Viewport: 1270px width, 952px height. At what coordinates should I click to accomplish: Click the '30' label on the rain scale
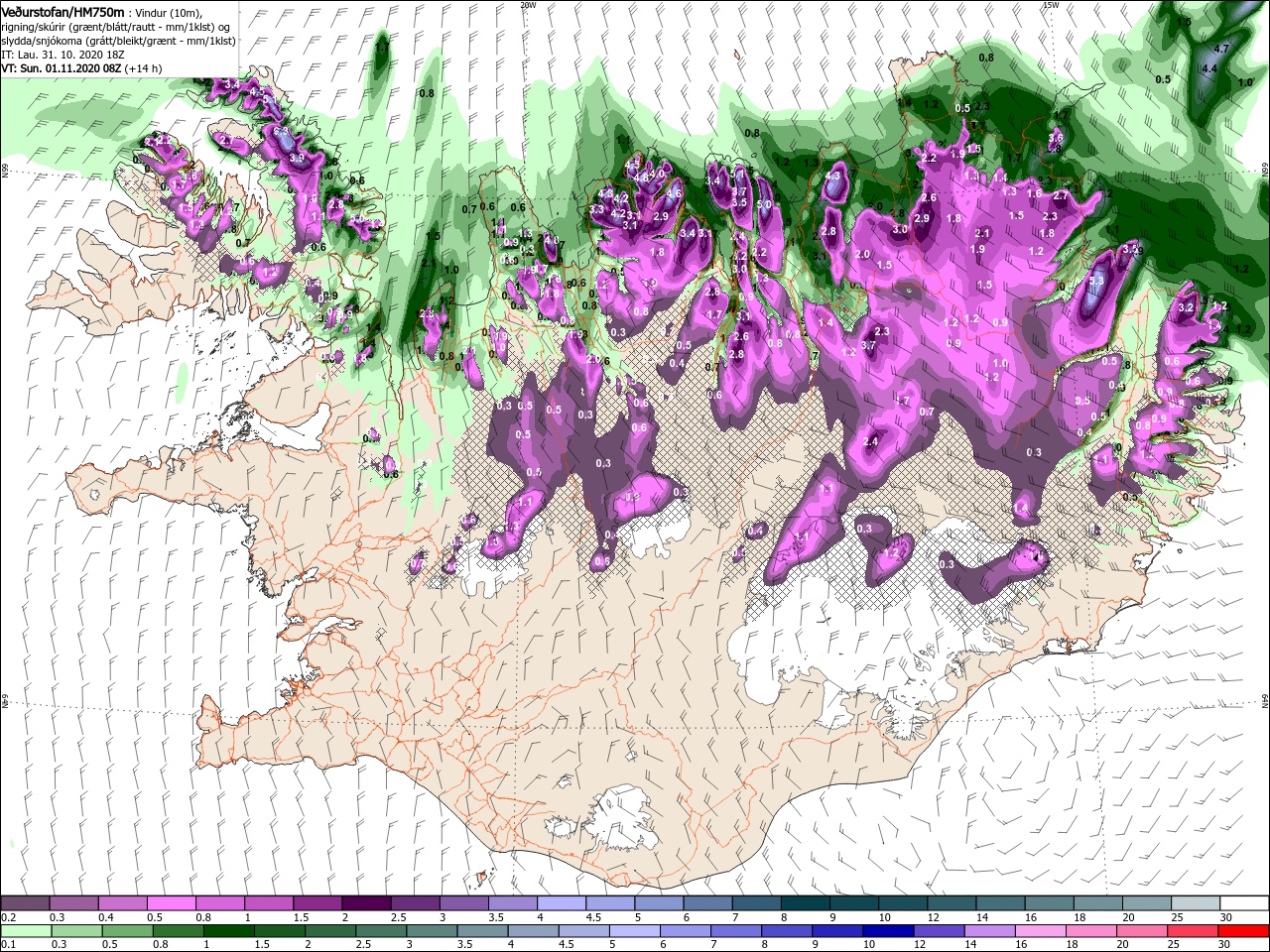(1222, 945)
